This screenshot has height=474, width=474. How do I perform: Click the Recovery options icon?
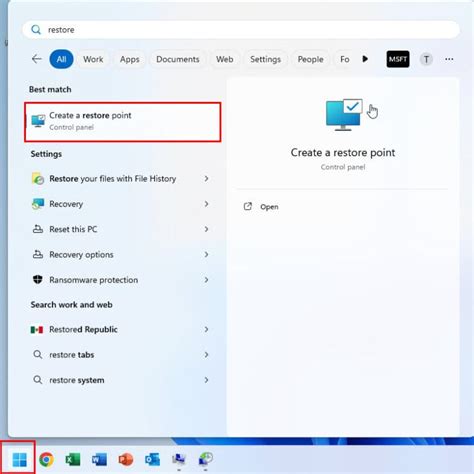point(38,254)
